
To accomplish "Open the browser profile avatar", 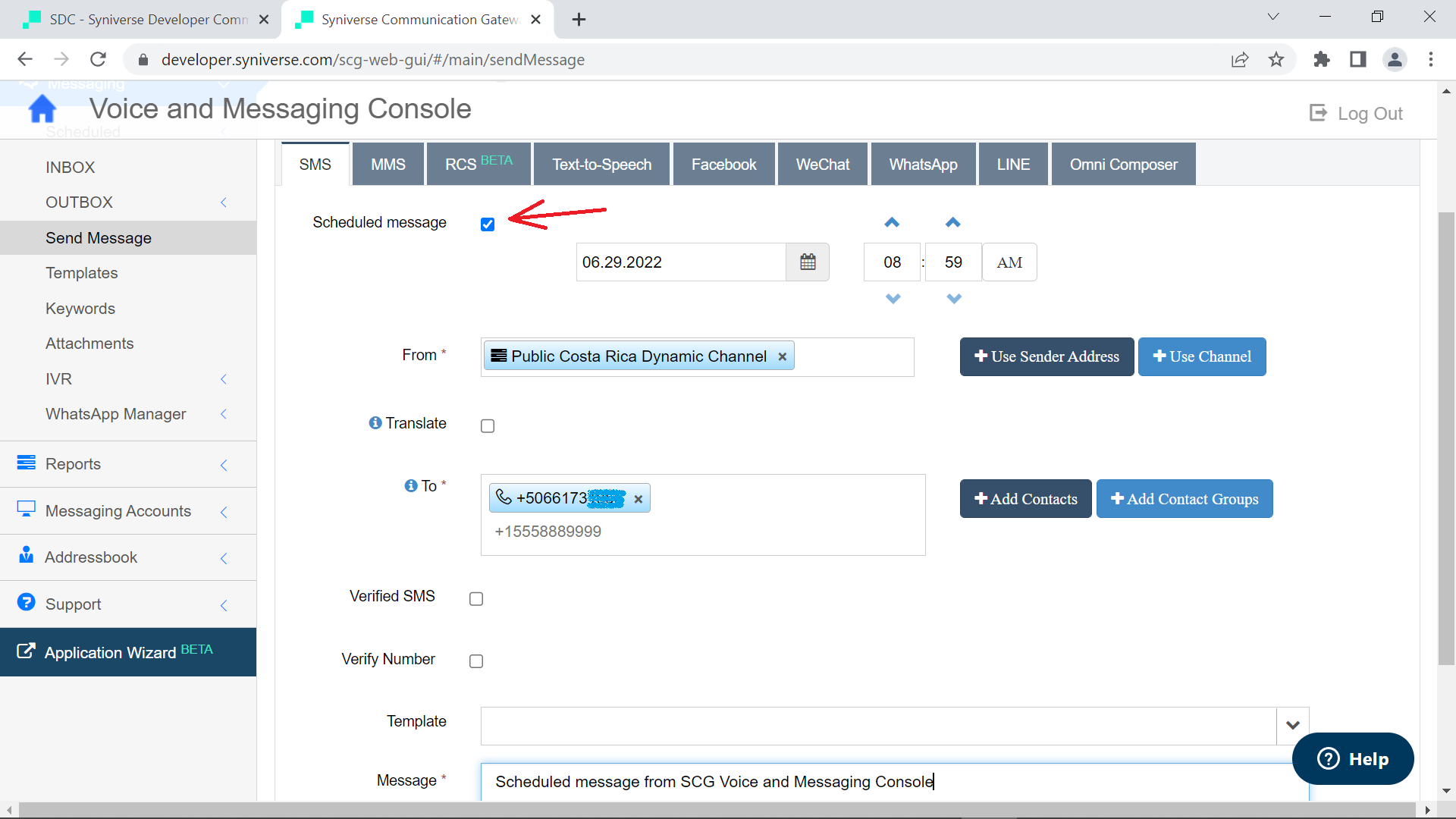I will pyautogui.click(x=1395, y=59).
